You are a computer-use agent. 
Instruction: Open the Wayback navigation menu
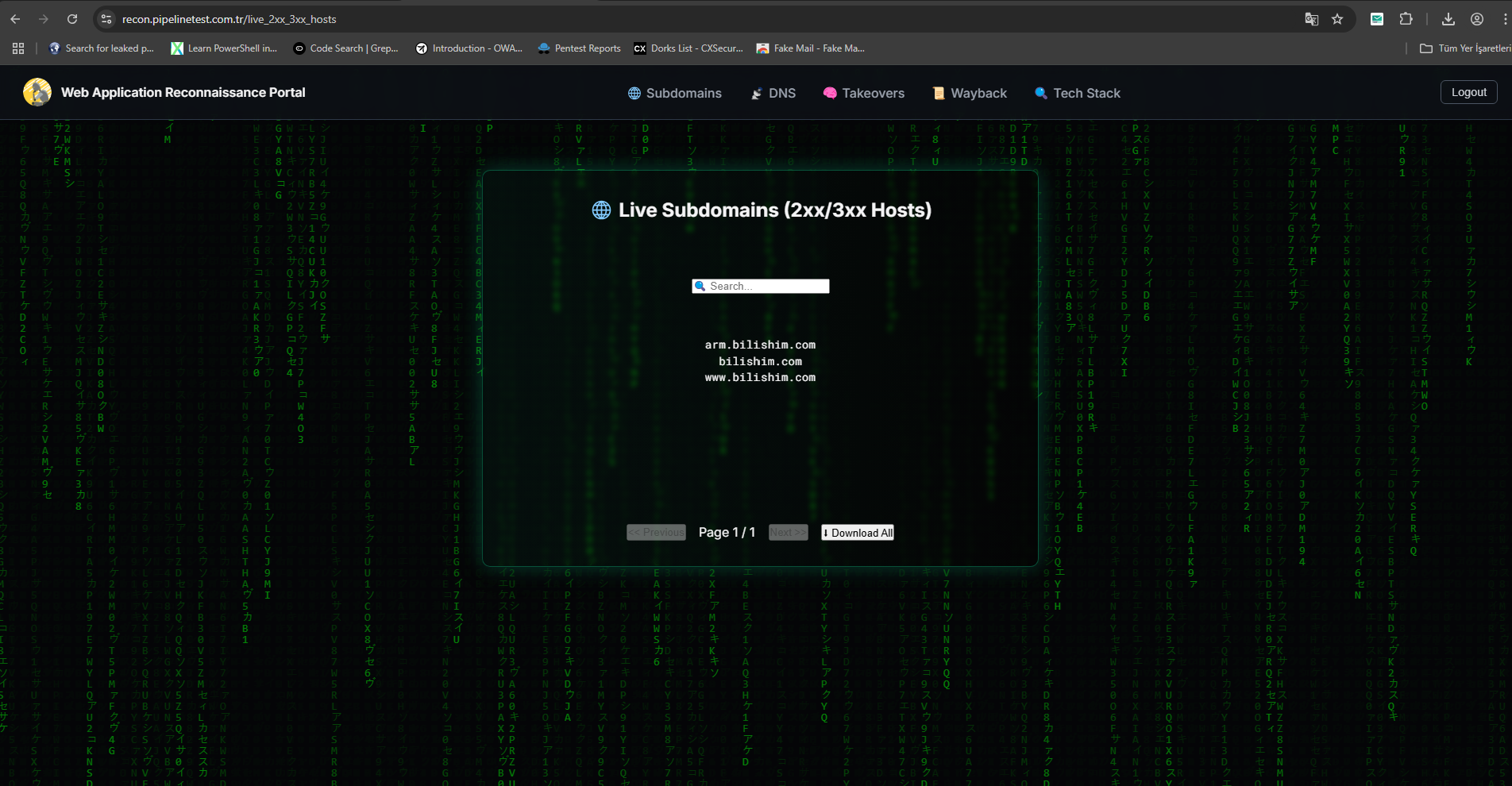coord(970,93)
